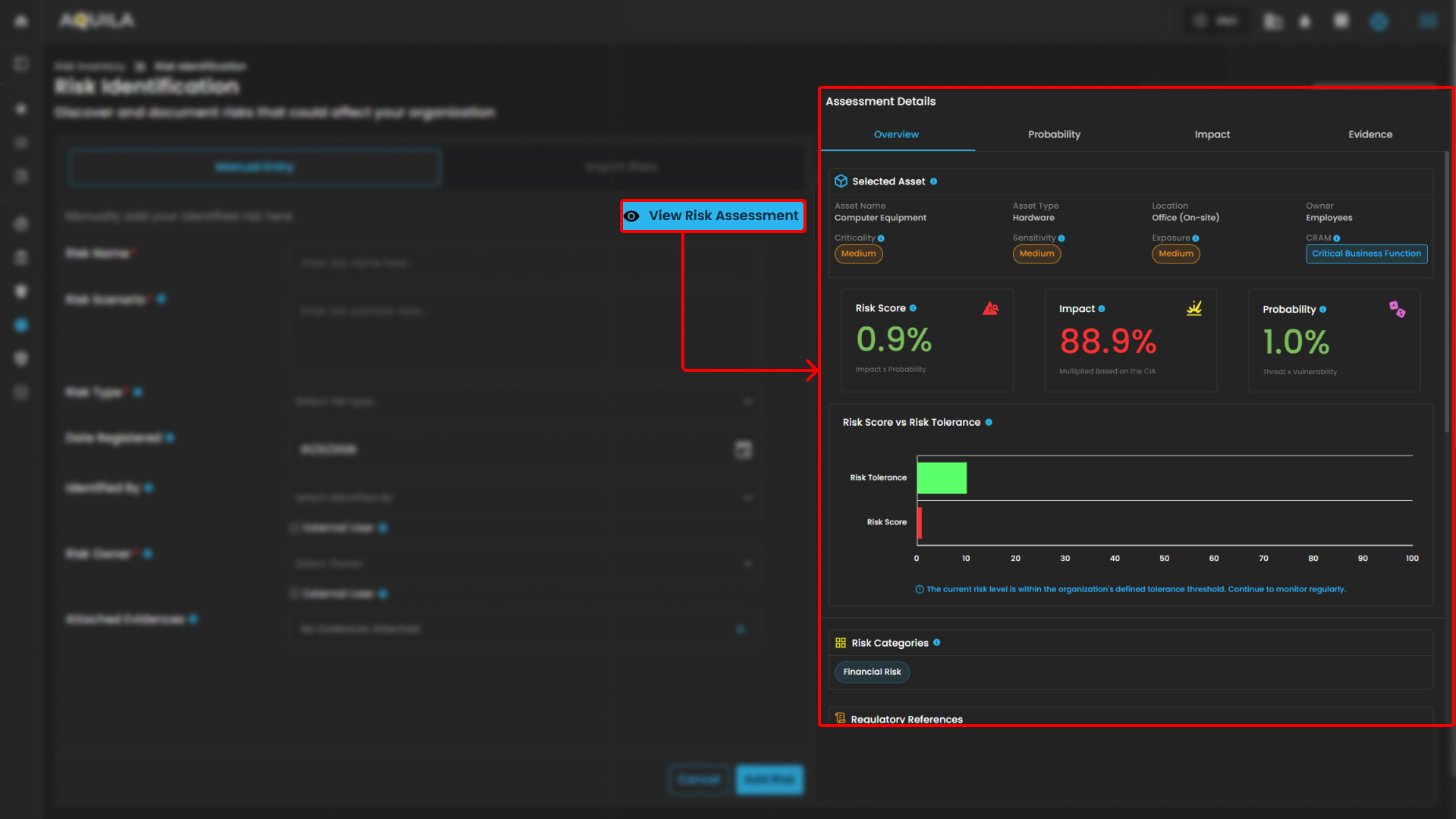Open the Evidence tab

tap(1370, 134)
